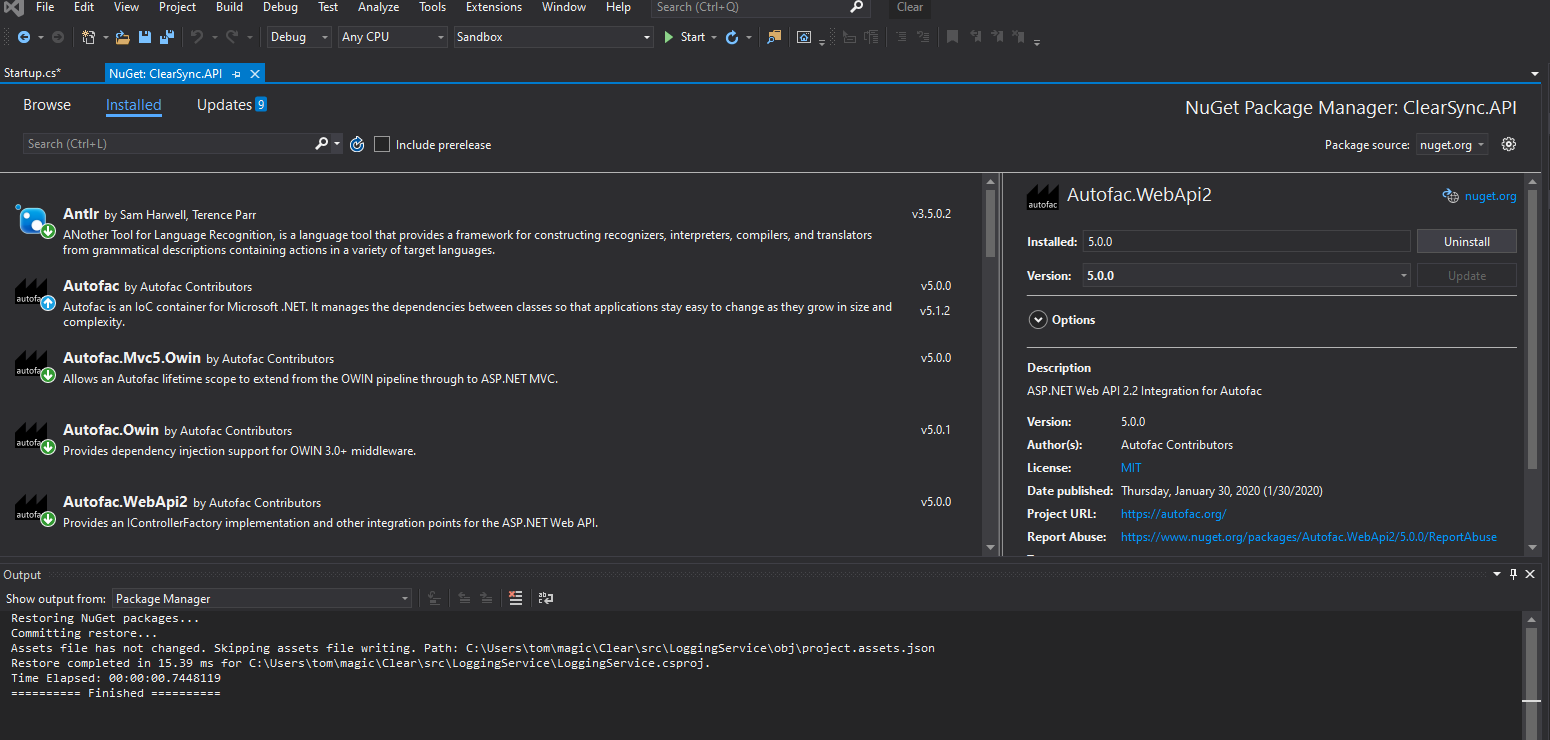Screen dimensions: 1550x740
Task: Expand the Options section
Action: pos(1037,320)
